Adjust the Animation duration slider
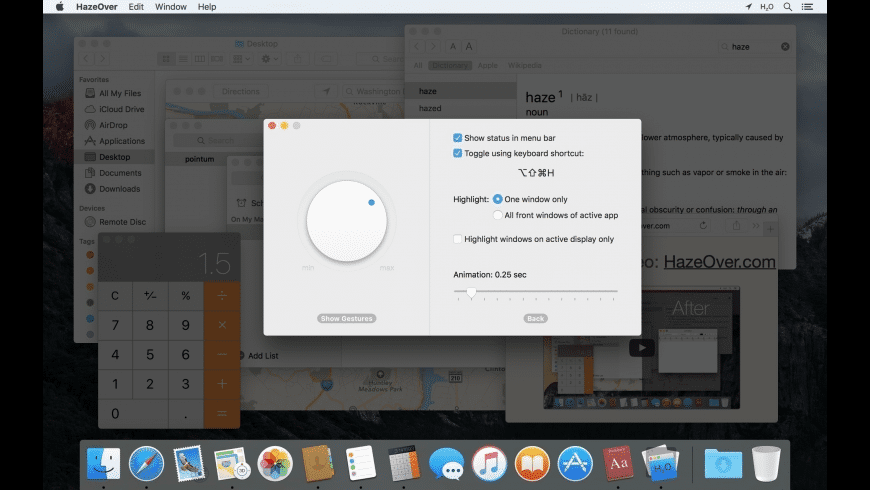870x490 pixels. point(471,292)
